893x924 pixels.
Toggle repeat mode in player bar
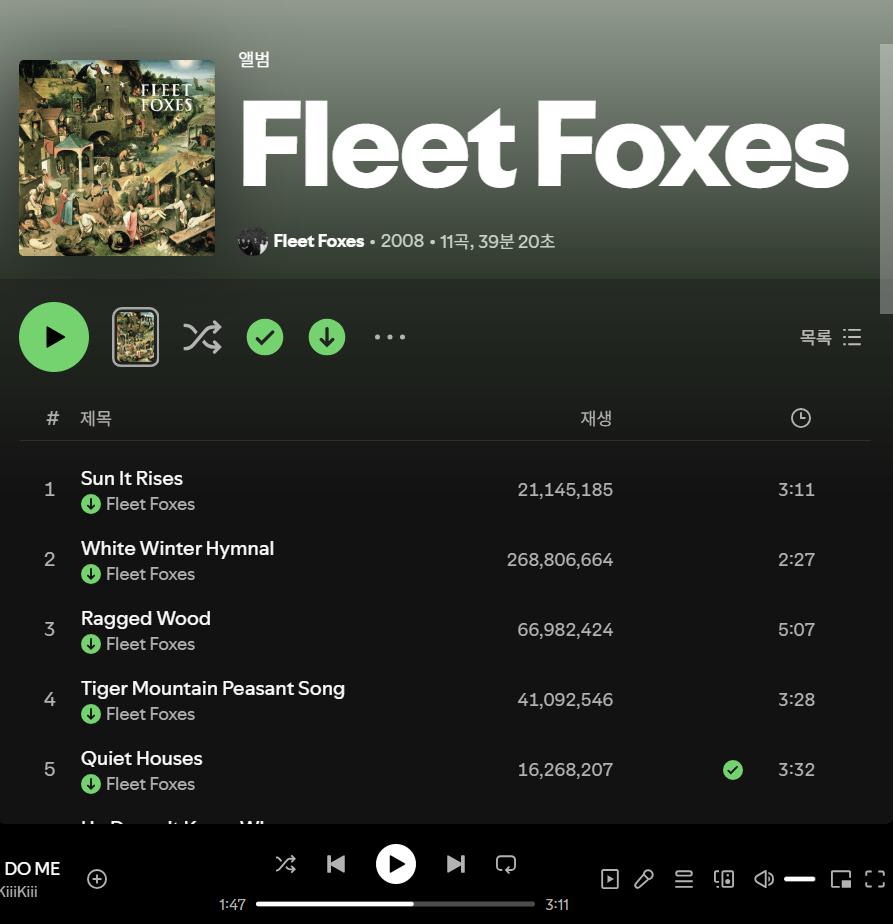(x=506, y=864)
